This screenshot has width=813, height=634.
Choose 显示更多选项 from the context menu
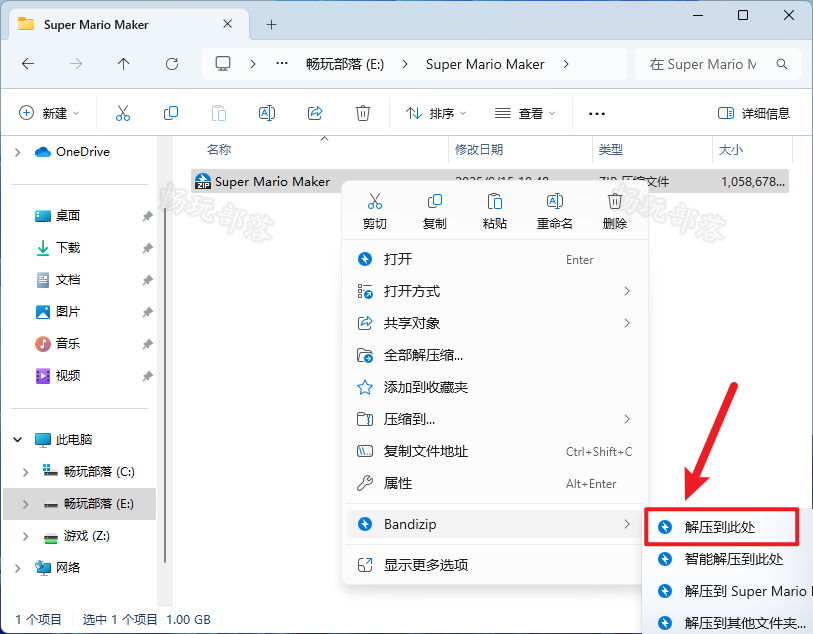pos(495,565)
